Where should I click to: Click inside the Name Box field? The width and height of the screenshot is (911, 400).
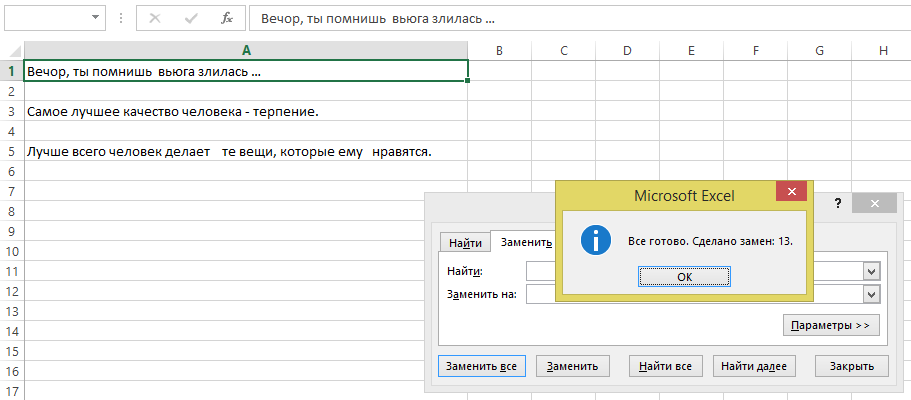pyautogui.click(x=46, y=18)
